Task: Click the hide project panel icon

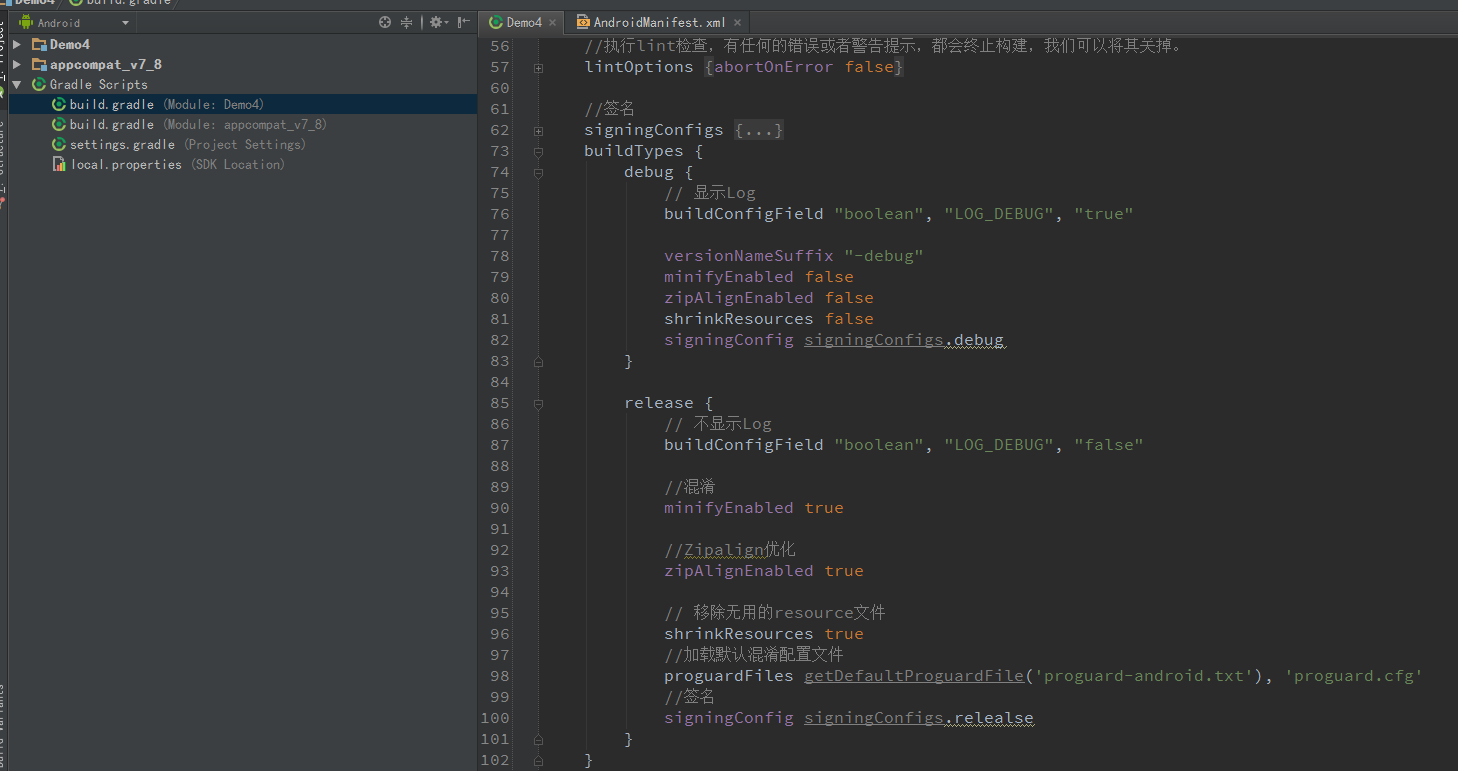Action: click(x=464, y=22)
